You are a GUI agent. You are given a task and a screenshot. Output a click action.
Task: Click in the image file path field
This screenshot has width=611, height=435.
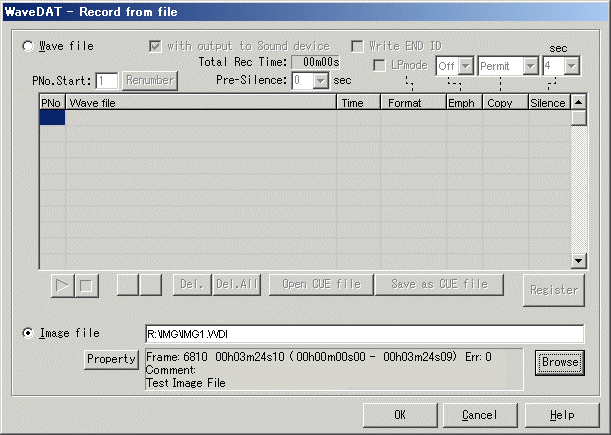pos(363,334)
